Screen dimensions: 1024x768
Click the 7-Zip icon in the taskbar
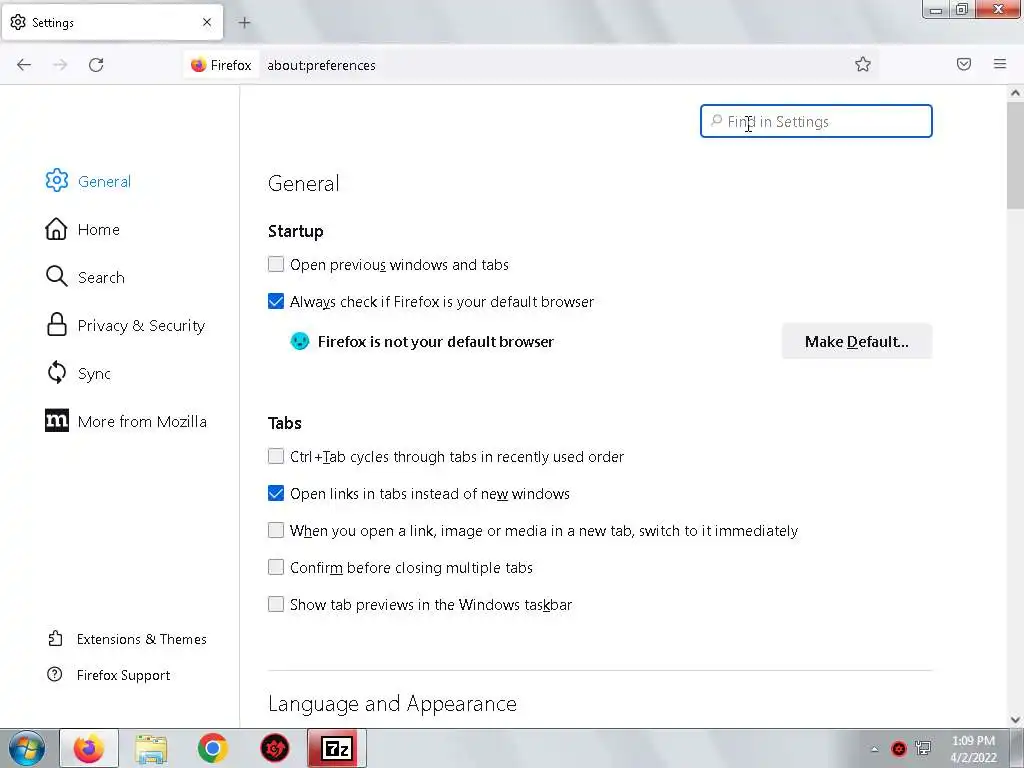337,748
